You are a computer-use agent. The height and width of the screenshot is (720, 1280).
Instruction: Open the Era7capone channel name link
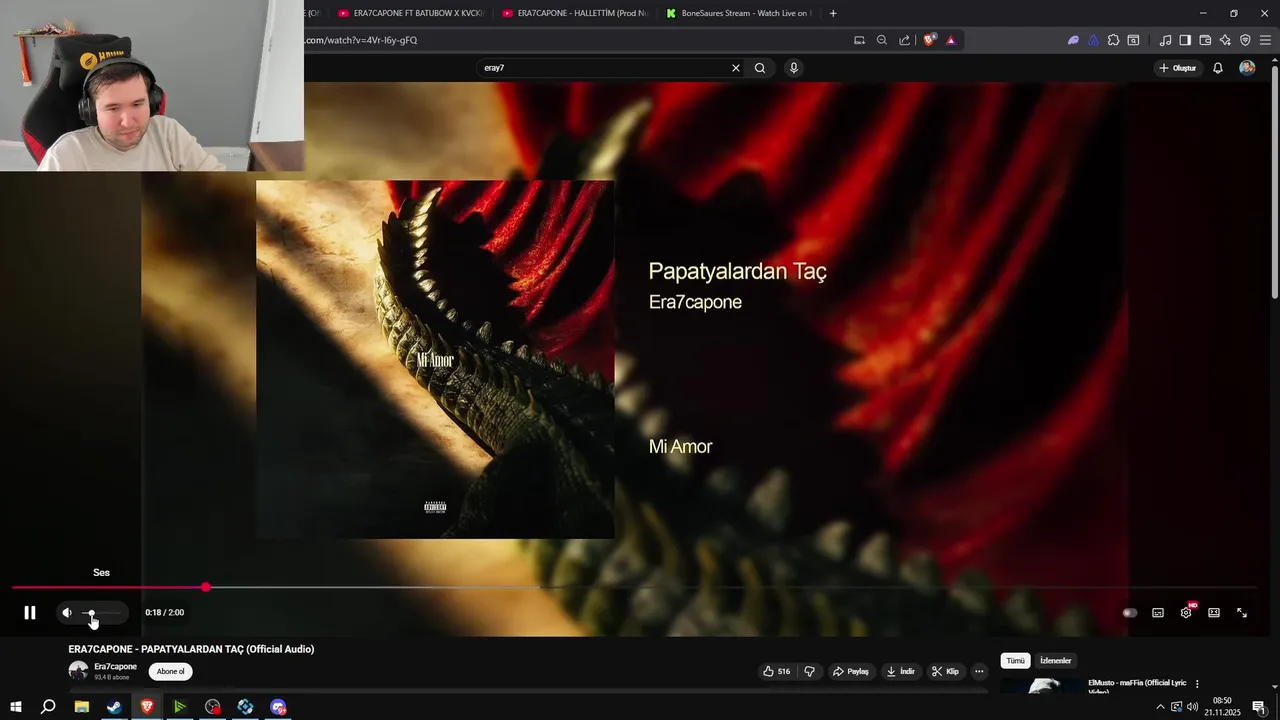[x=115, y=666]
